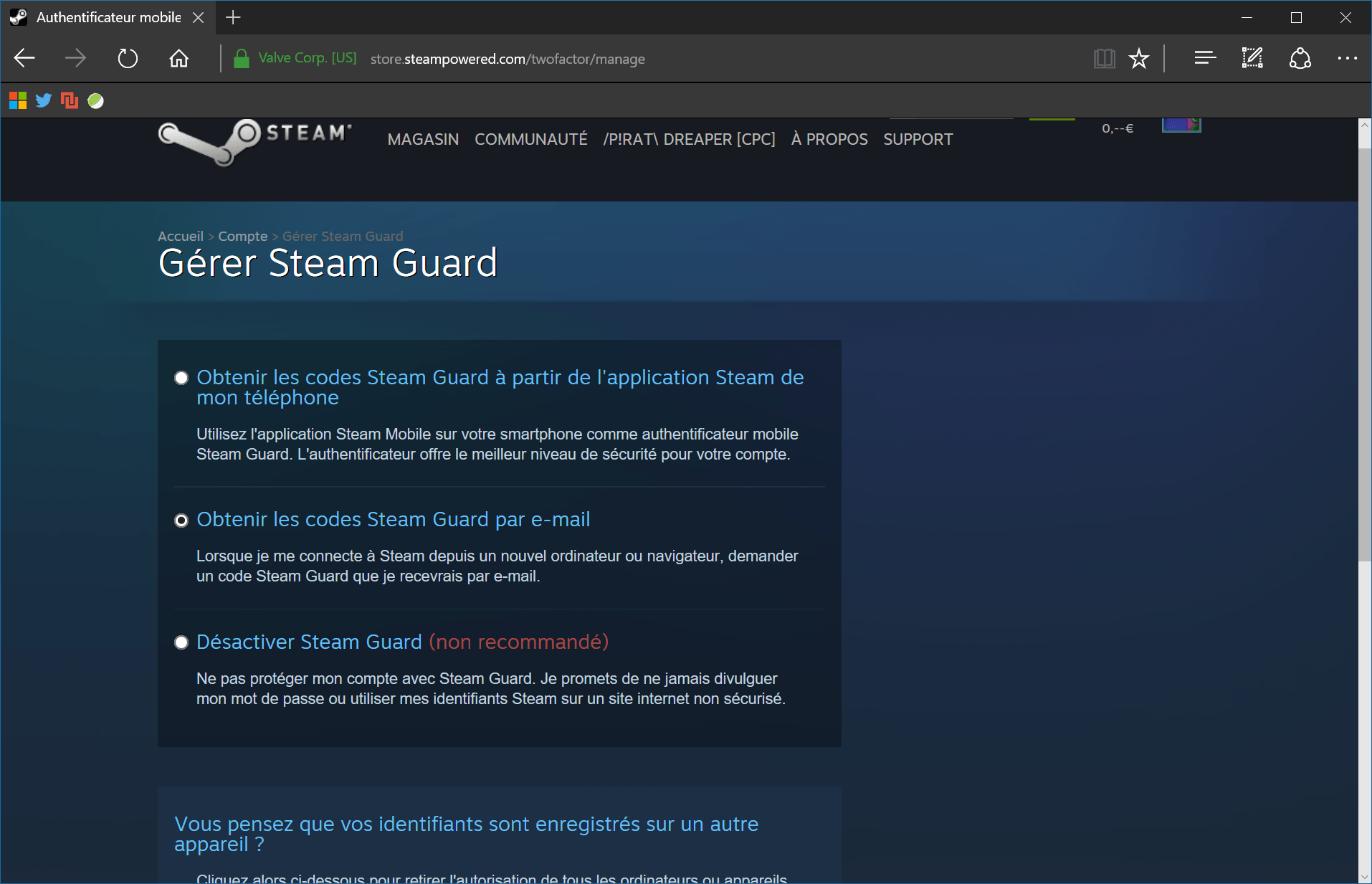Open the Hub menu icon
Viewport: 1372px width, 884px height.
pyautogui.click(x=1205, y=59)
